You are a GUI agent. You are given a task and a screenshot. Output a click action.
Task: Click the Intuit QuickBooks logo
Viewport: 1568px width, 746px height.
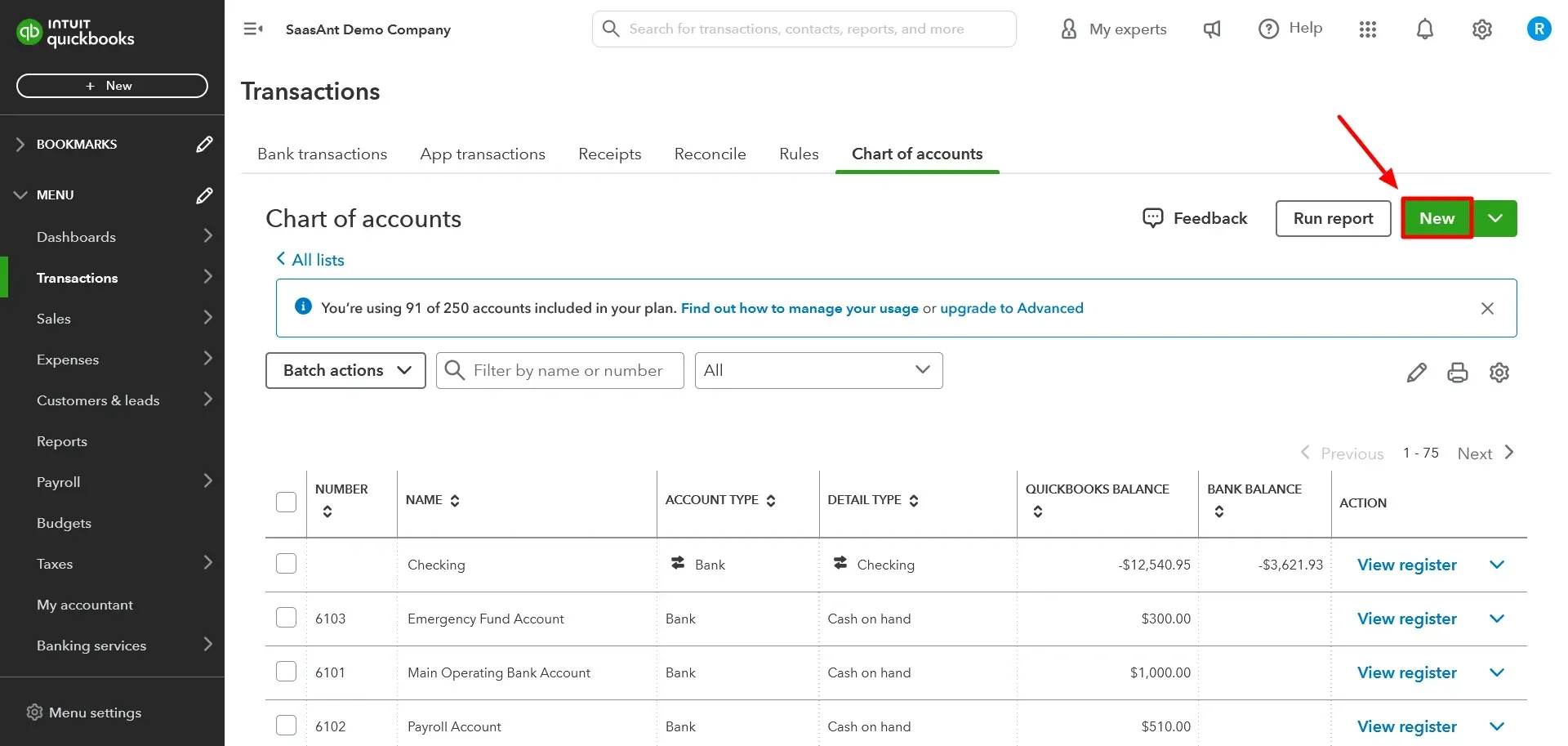pyautogui.click(x=76, y=33)
